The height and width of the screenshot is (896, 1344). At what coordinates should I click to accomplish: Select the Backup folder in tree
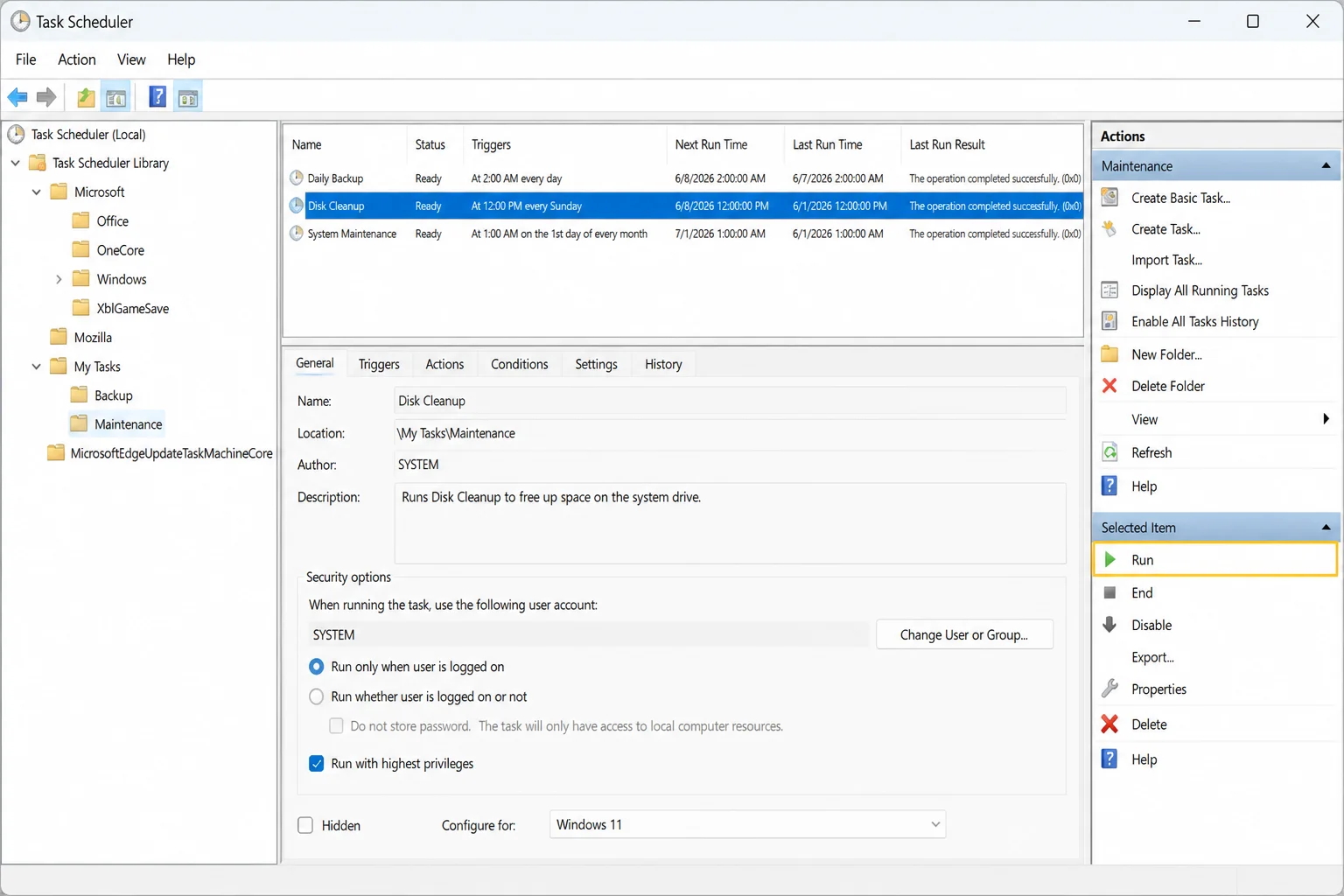tap(113, 395)
